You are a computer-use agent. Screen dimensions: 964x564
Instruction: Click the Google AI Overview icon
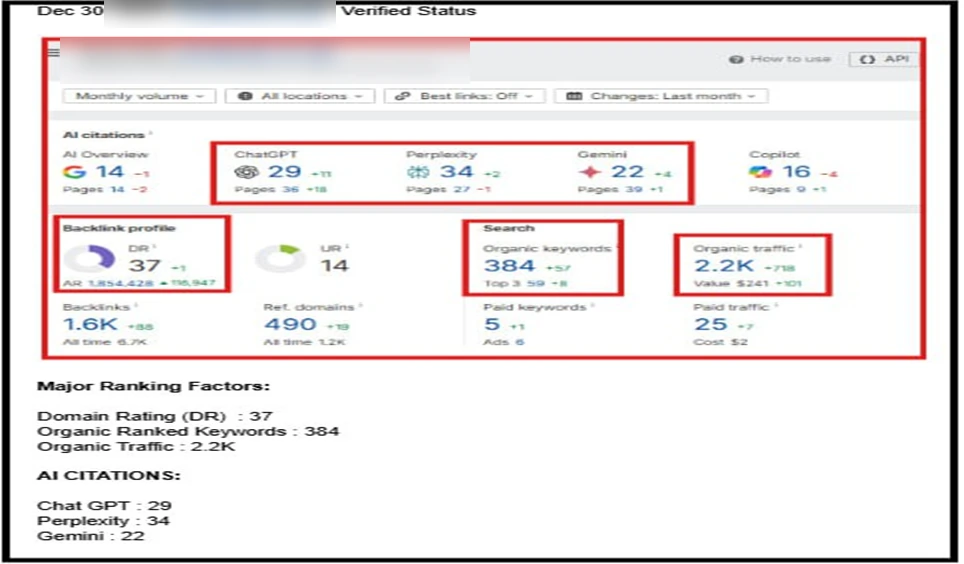pyautogui.click(x=74, y=172)
